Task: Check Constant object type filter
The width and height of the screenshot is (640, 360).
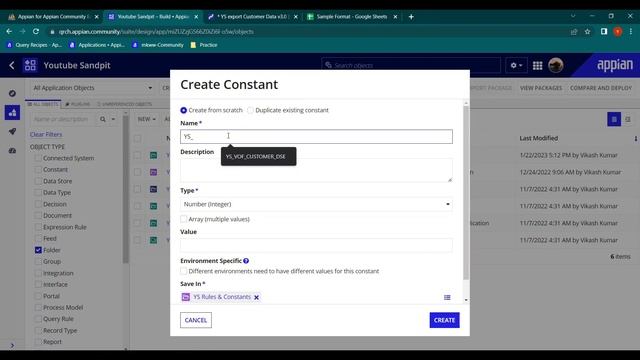Action: point(38,169)
